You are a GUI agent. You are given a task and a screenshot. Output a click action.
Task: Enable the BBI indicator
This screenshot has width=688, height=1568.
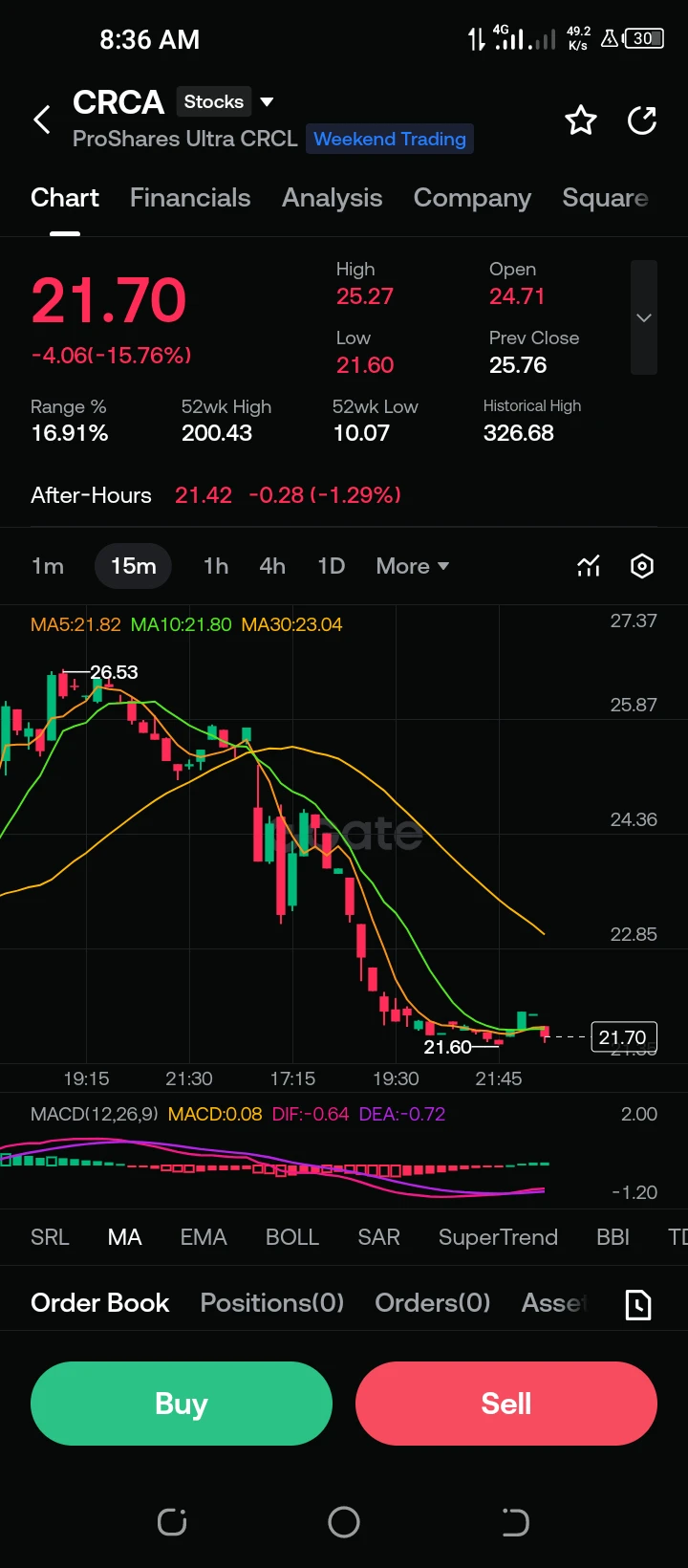613,1237
